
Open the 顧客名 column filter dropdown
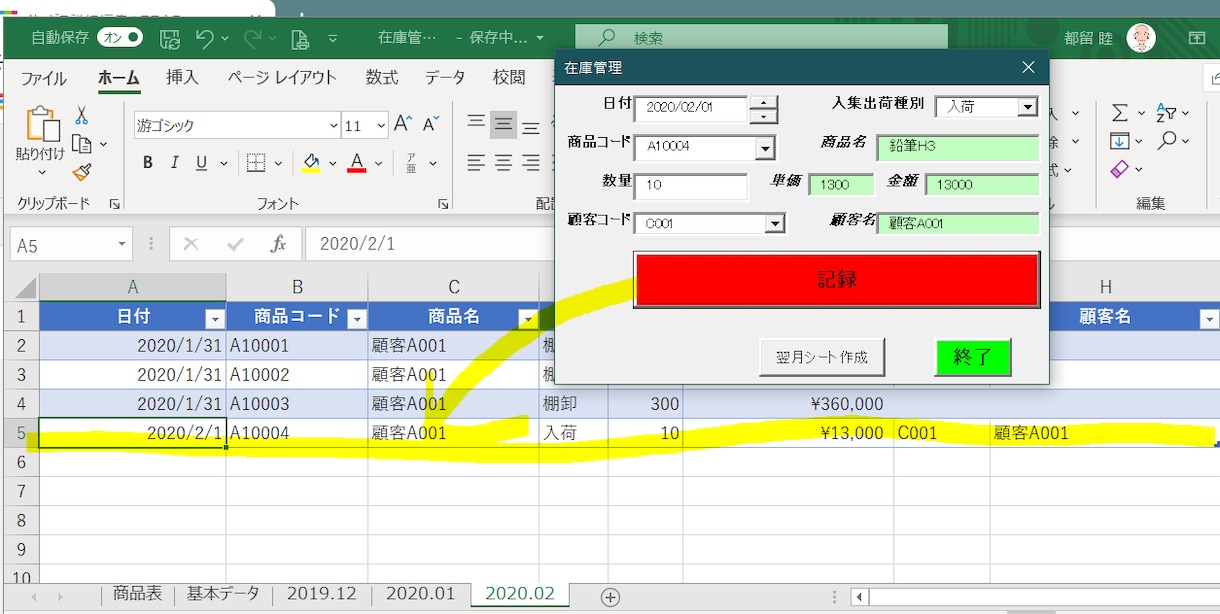click(x=1207, y=318)
